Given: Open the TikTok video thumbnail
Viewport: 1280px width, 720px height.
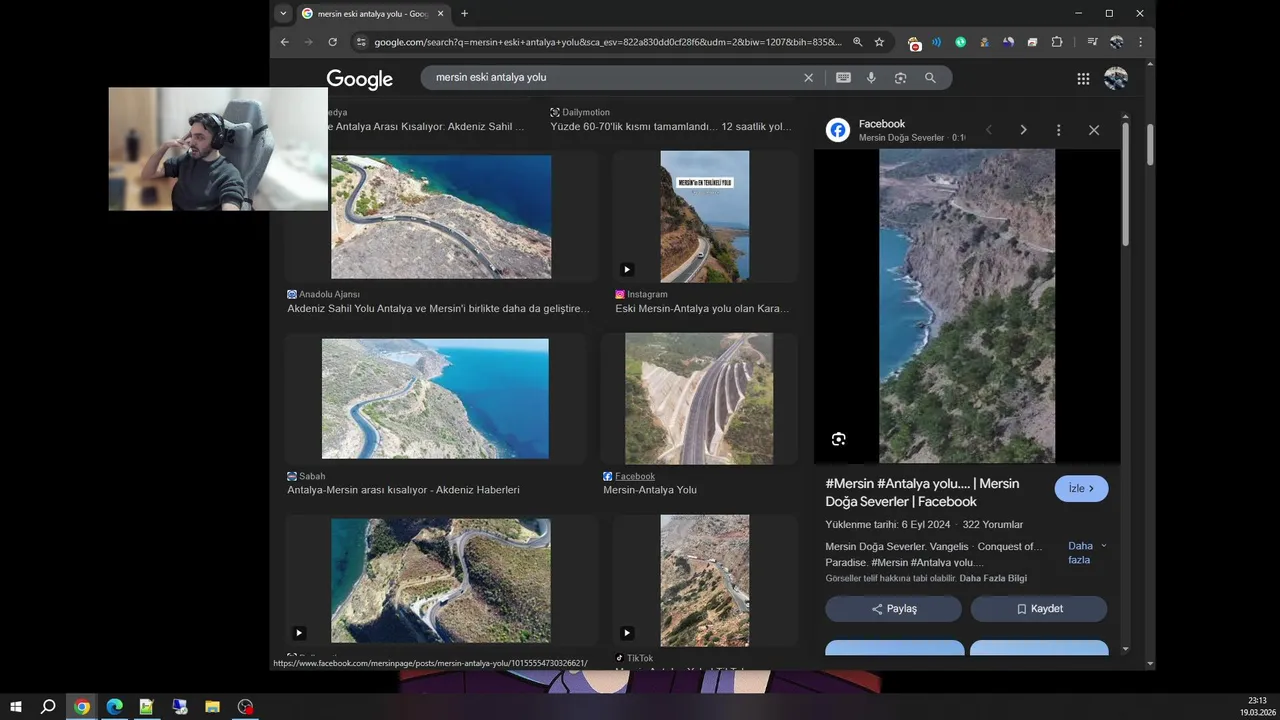Looking at the screenshot, I should pyautogui.click(x=705, y=580).
